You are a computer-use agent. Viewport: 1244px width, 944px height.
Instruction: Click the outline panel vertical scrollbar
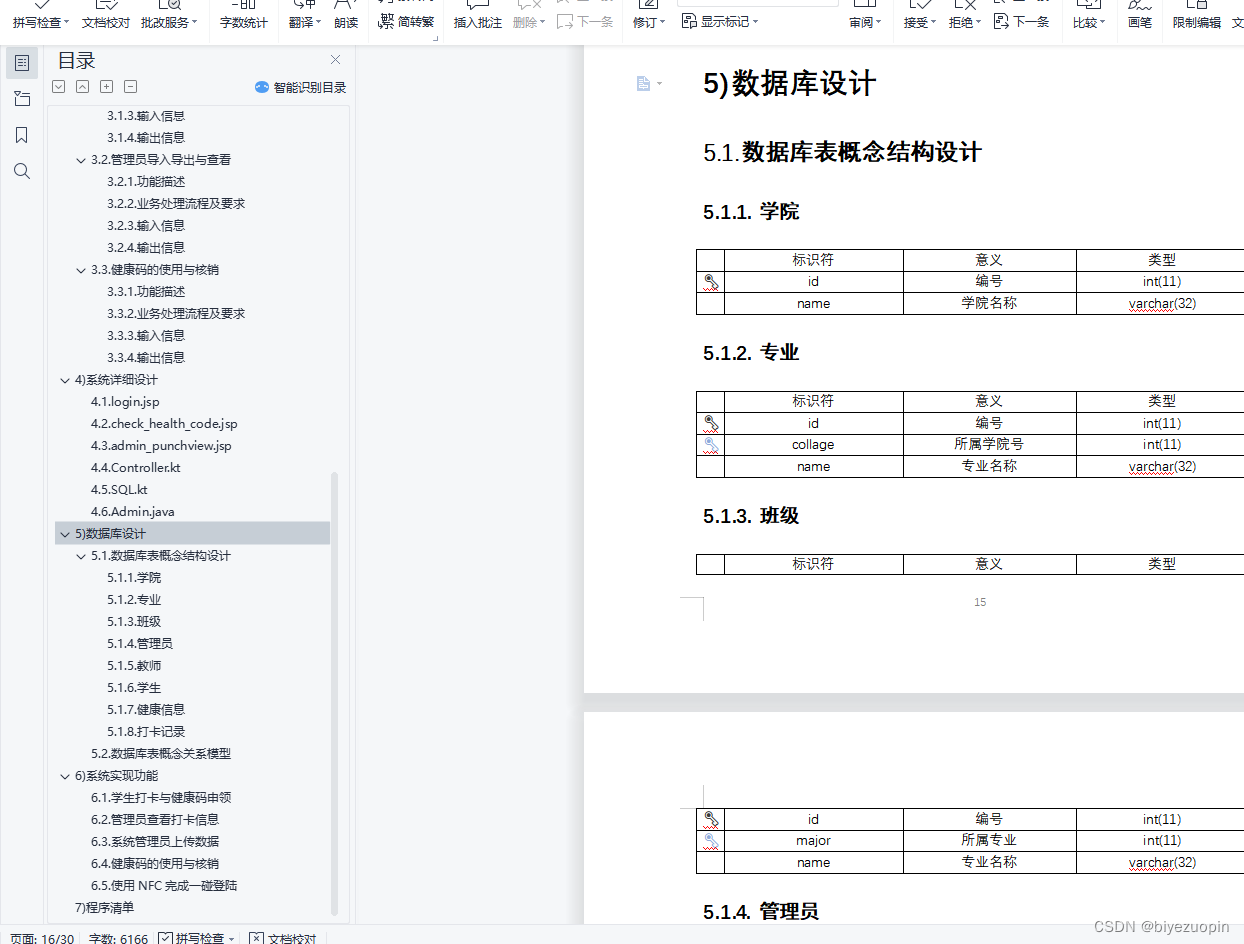click(335, 692)
